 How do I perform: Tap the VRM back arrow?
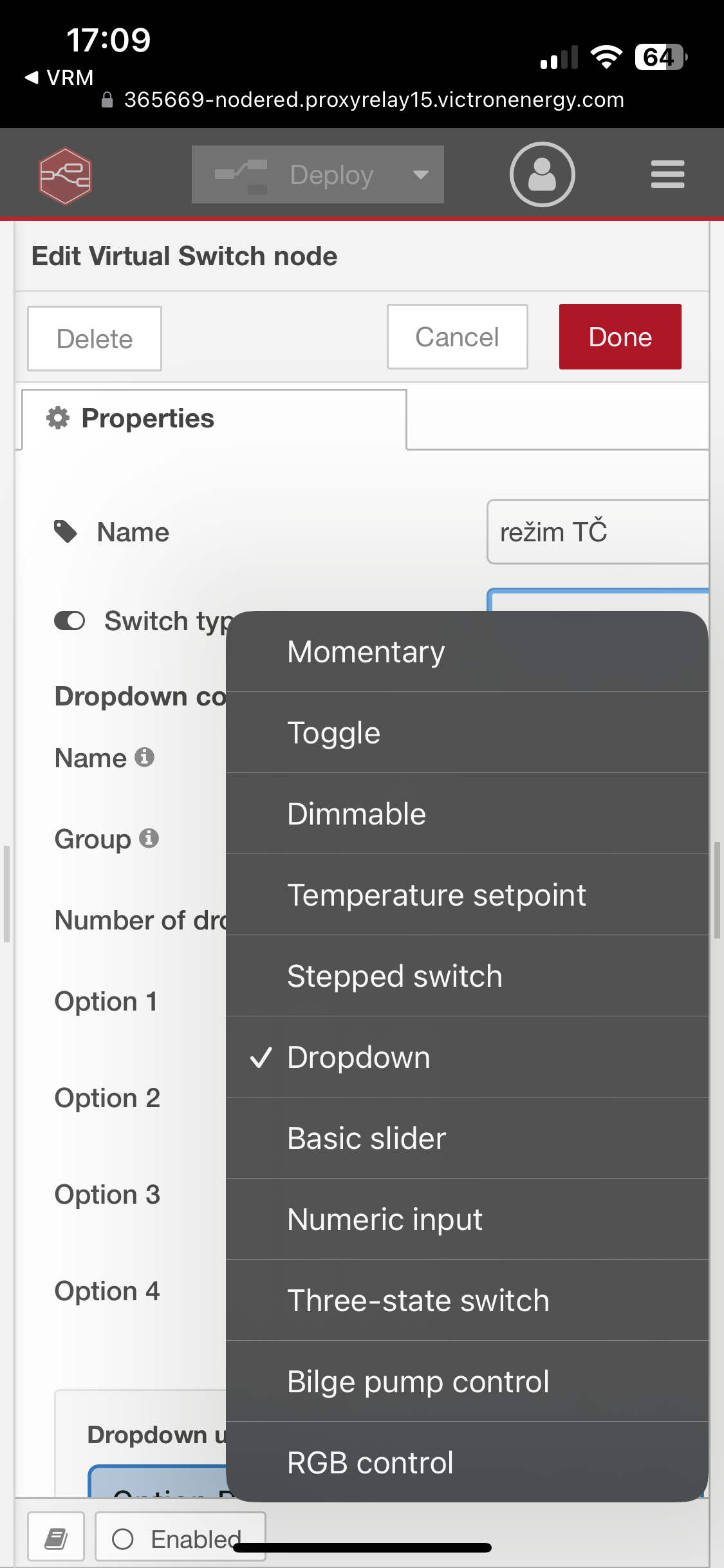[31, 77]
